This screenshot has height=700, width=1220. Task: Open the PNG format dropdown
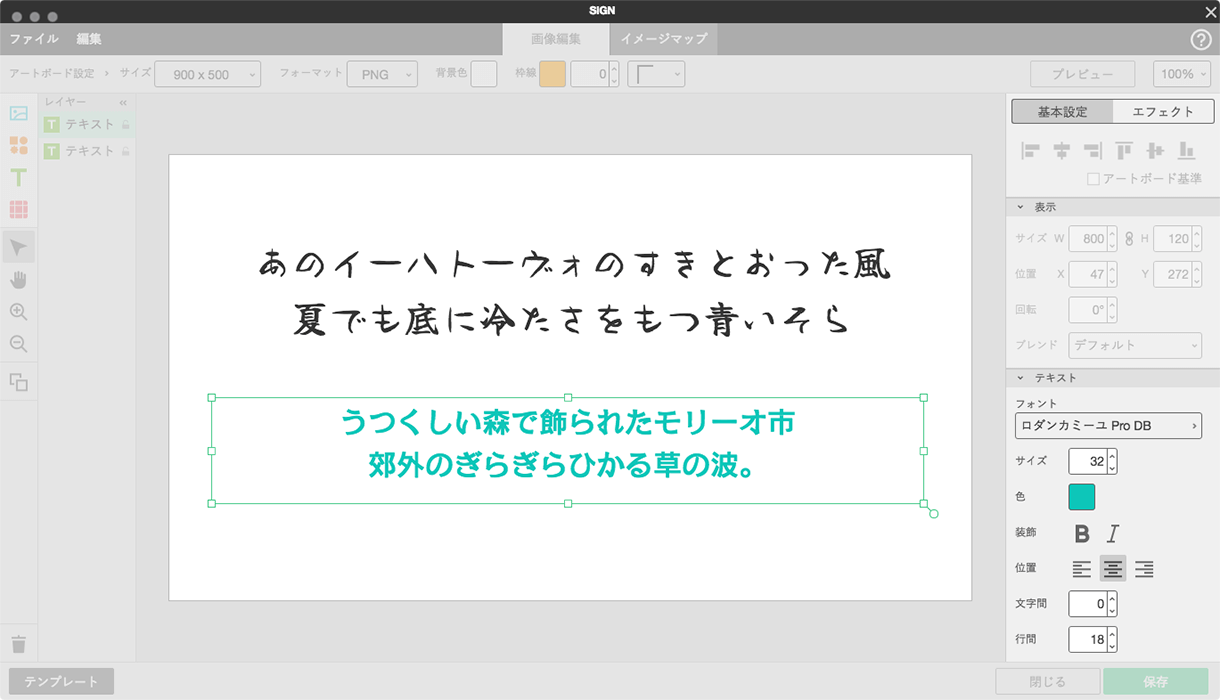(383, 74)
